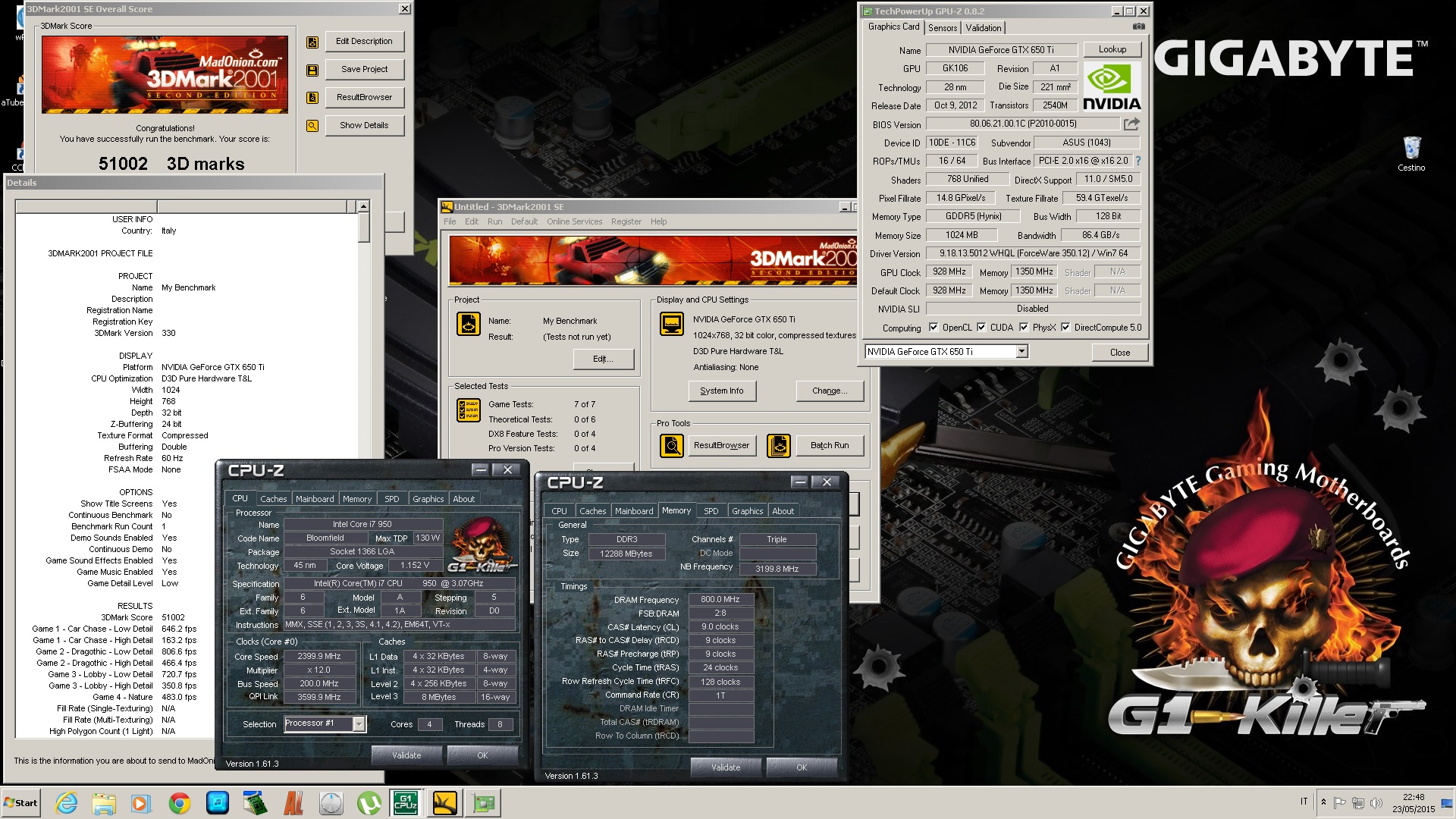1456x819 pixels.
Task: Click the Save Project floppy icon
Action: [x=312, y=71]
